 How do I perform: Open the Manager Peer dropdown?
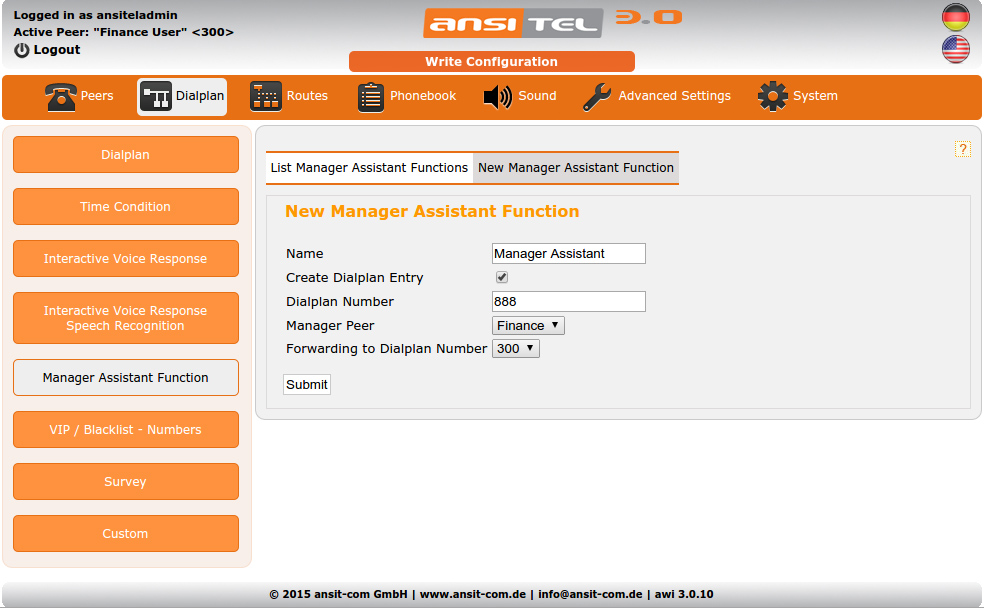[x=528, y=325]
